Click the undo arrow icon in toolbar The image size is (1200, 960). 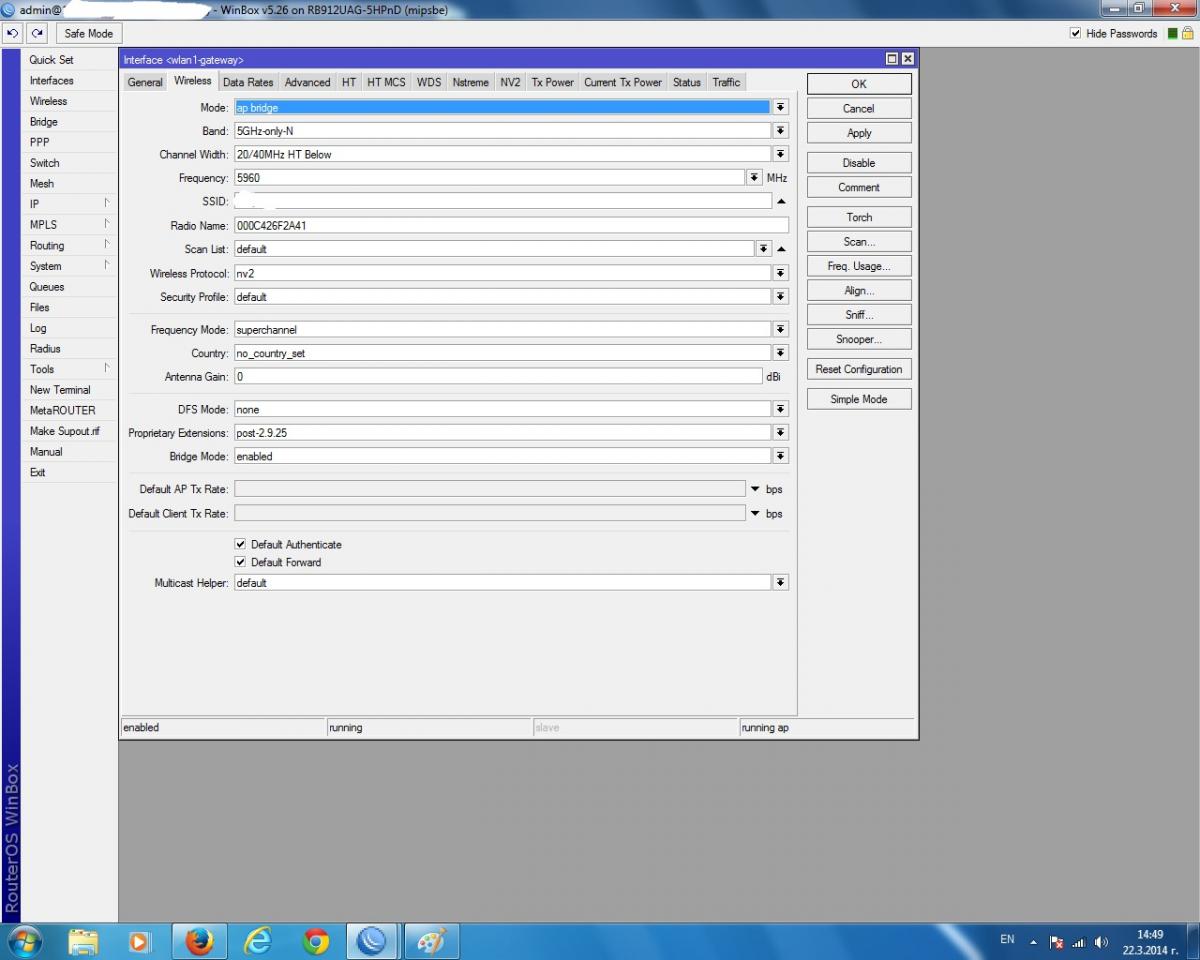13,33
